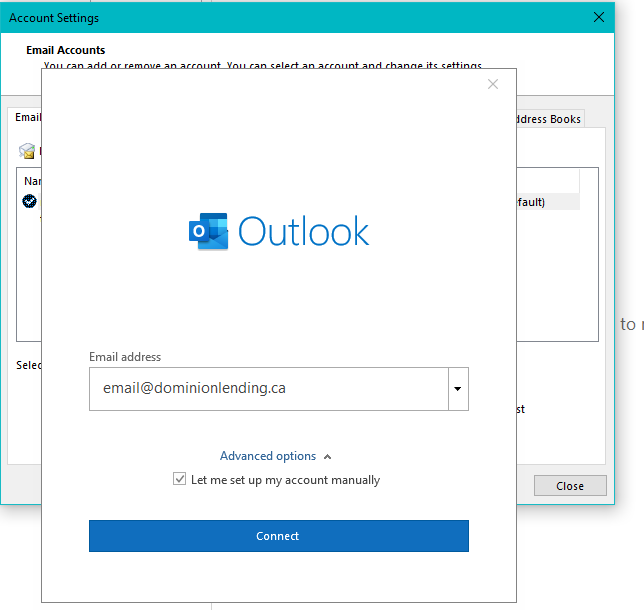Collapse the Advanced options section
This screenshot has width=644, height=610.
[x=275, y=456]
